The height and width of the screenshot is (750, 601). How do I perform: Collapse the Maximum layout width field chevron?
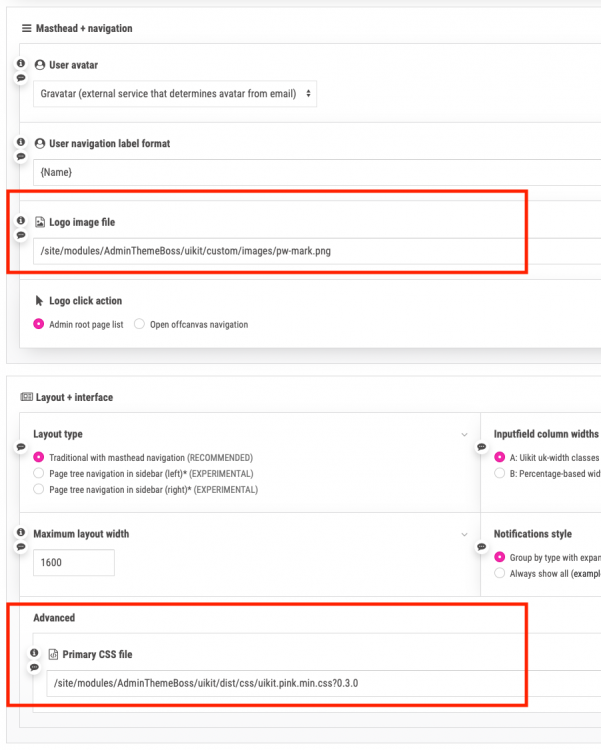point(464,535)
